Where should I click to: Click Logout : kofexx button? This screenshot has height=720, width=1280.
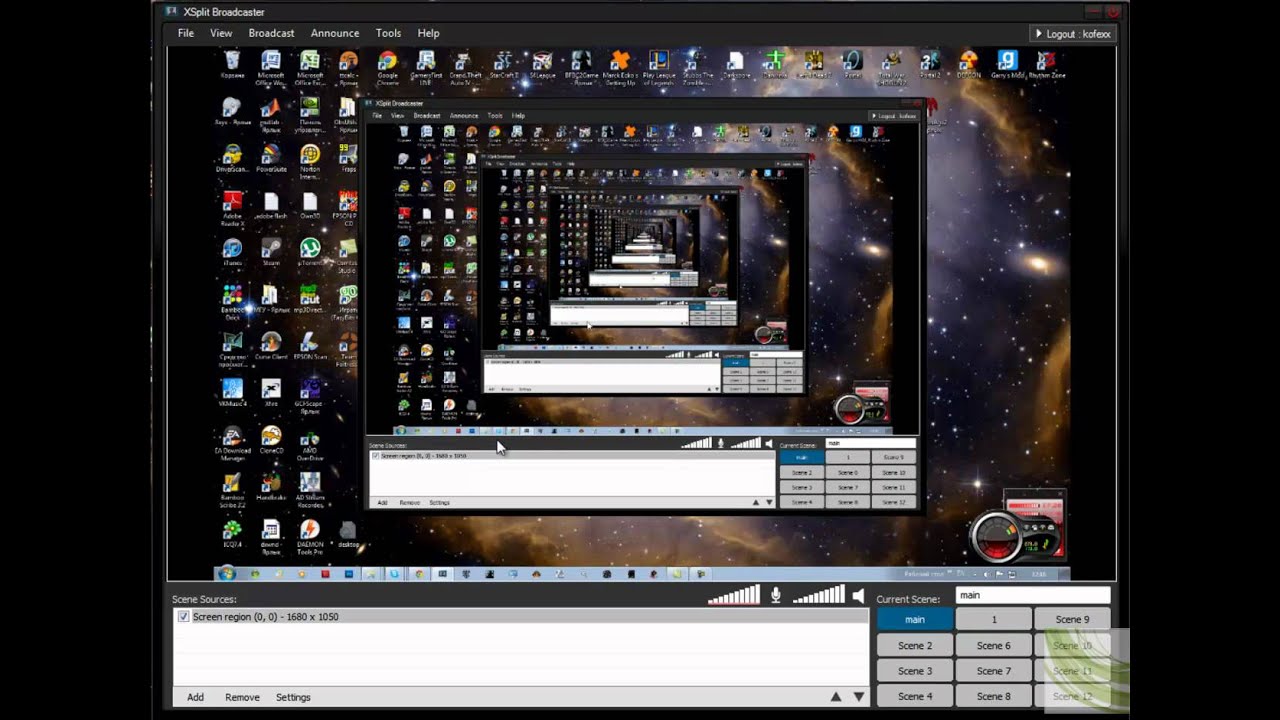coord(1072,34)
